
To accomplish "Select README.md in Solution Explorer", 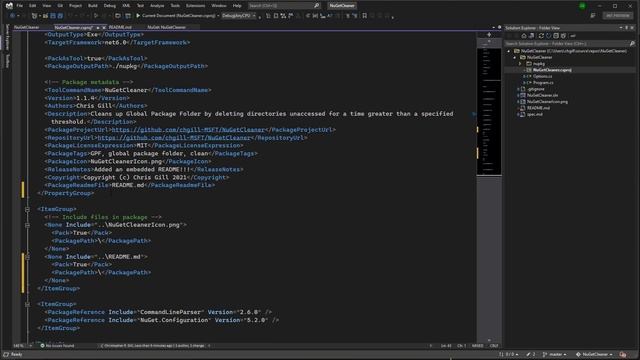I will click(538, 108).
